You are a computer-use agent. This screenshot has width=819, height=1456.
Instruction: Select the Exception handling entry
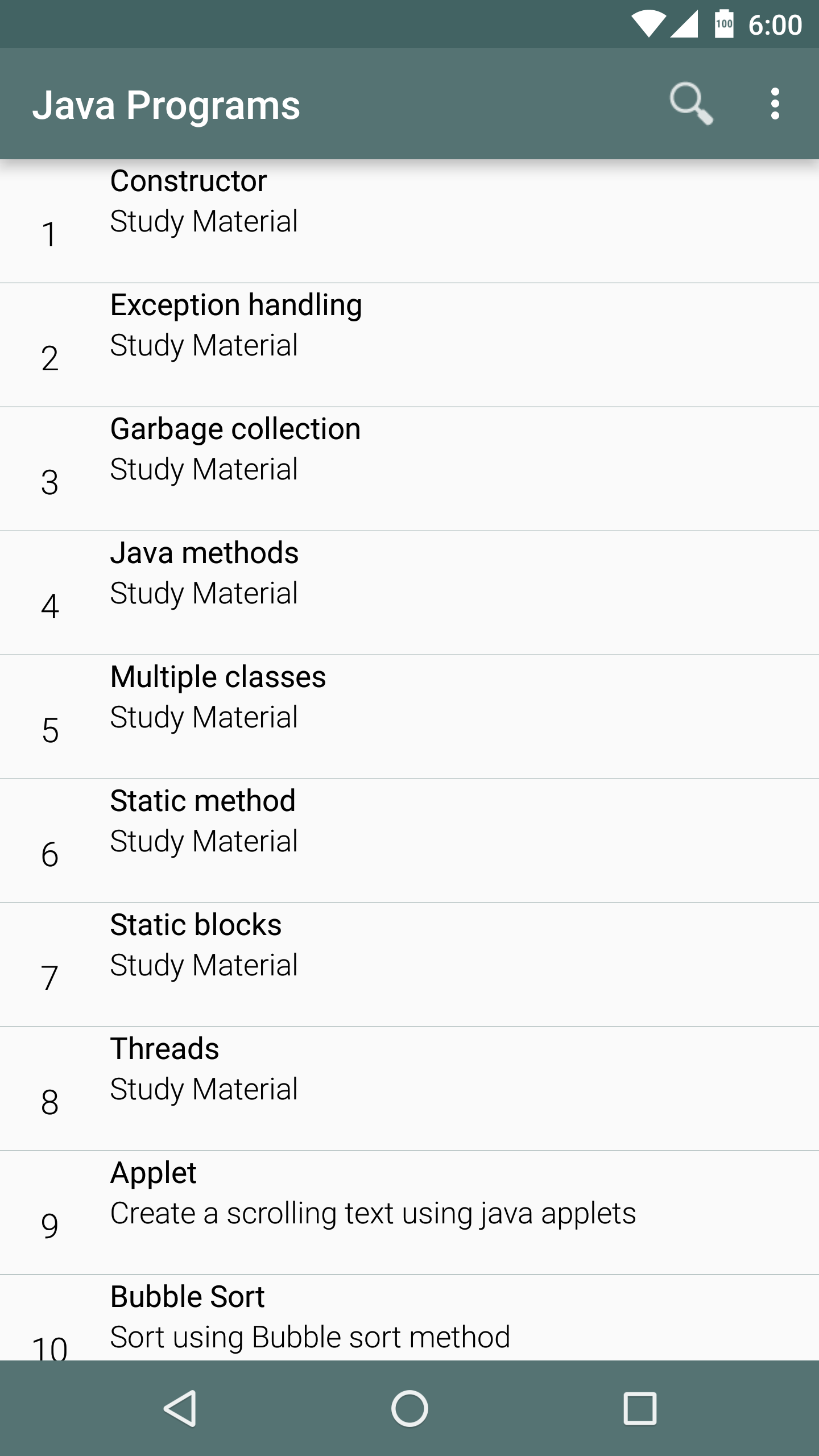pyautogui.click(x=409, y=345)
